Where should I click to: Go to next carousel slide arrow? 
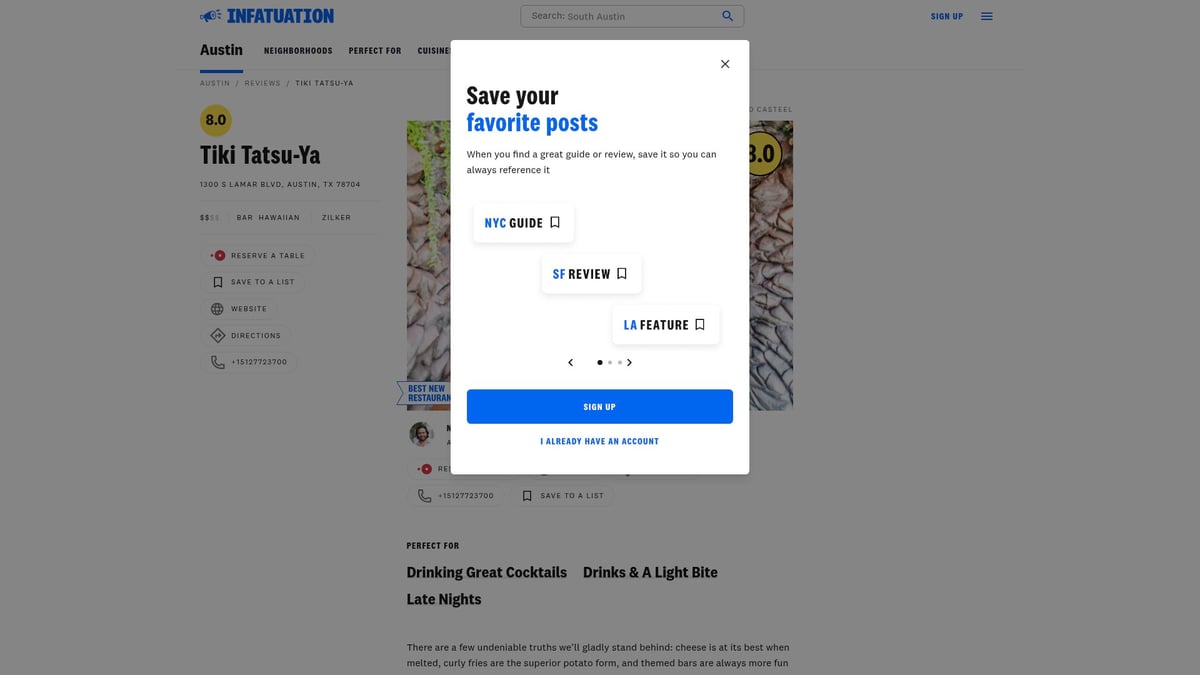pyautogui.click(x=629, y=362)
